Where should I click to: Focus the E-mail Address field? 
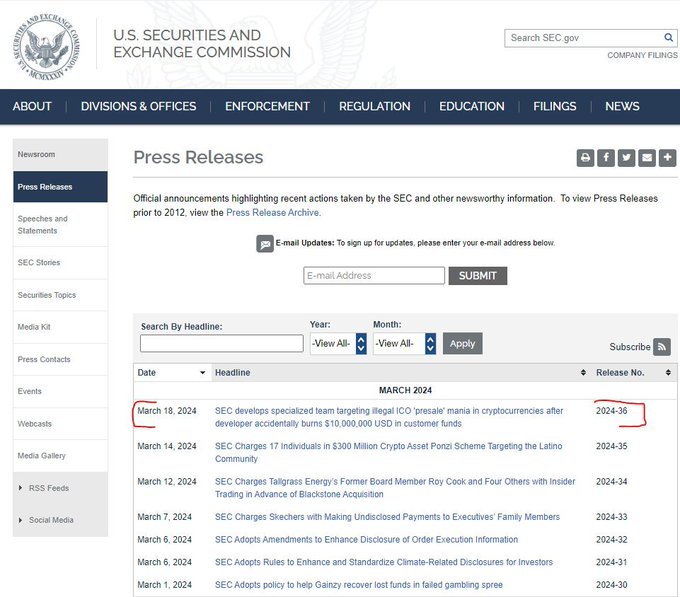click(374, 276)
